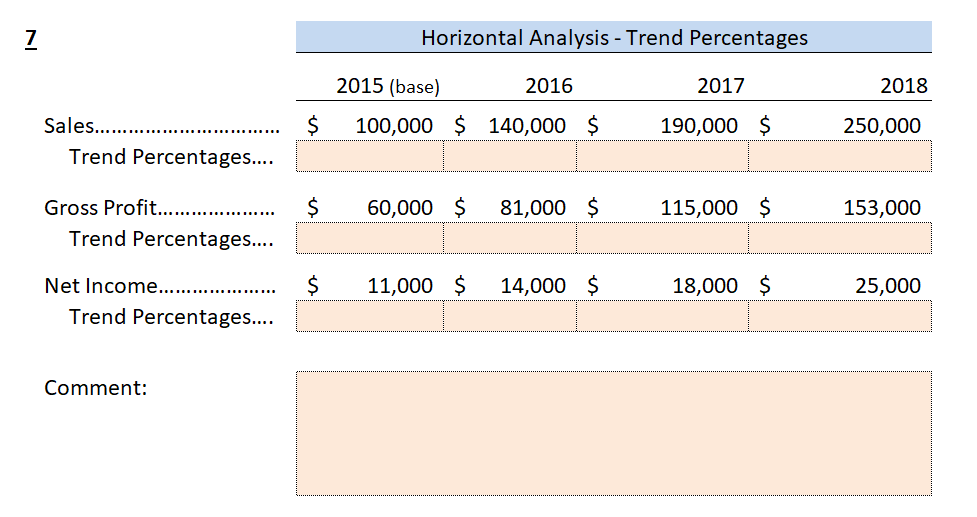The image size is (977, 517).
Task: Select the Sales value 100,000
Action: [x=394, y=126]
